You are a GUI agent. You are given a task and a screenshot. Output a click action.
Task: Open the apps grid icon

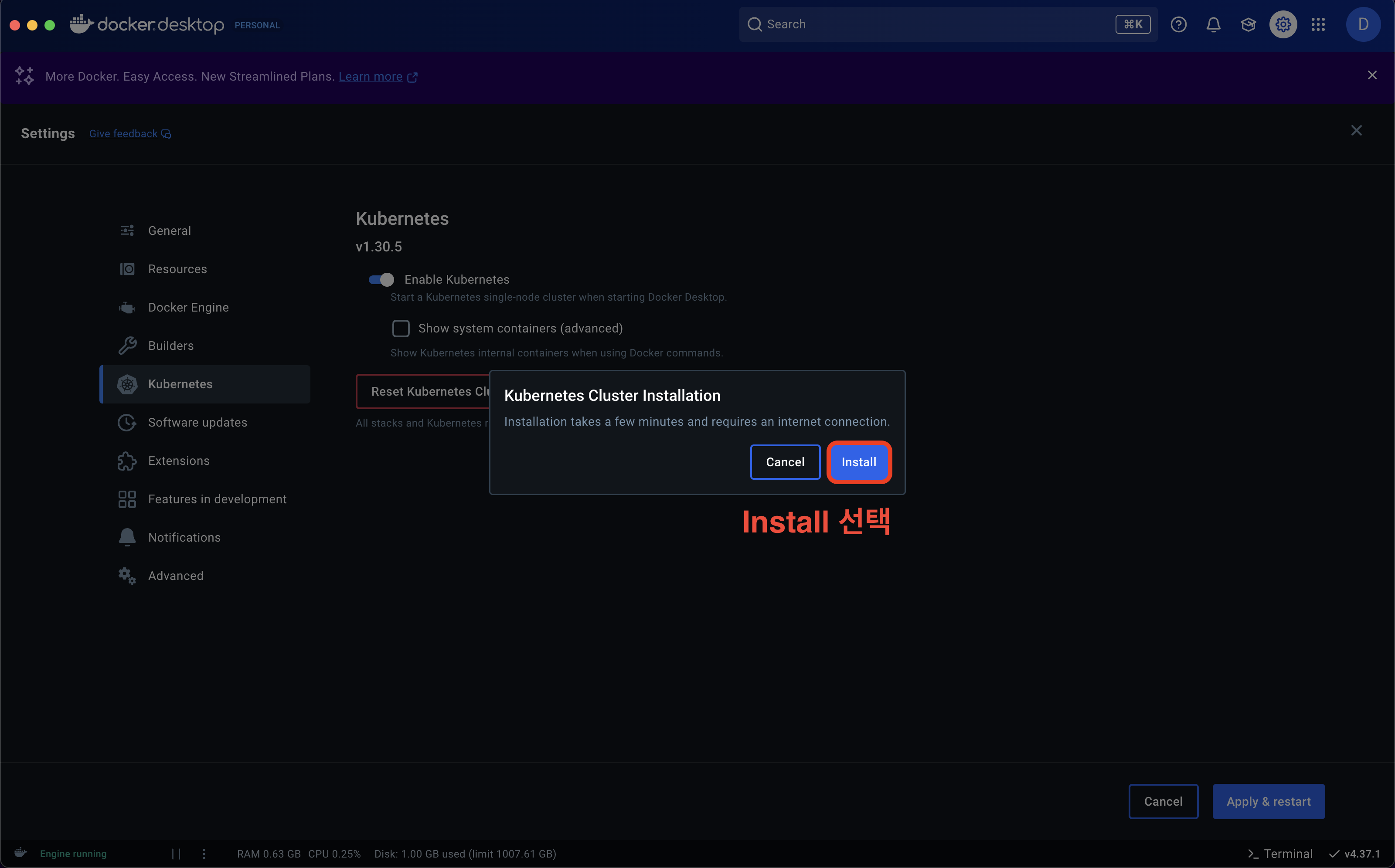click(1318, 25)
